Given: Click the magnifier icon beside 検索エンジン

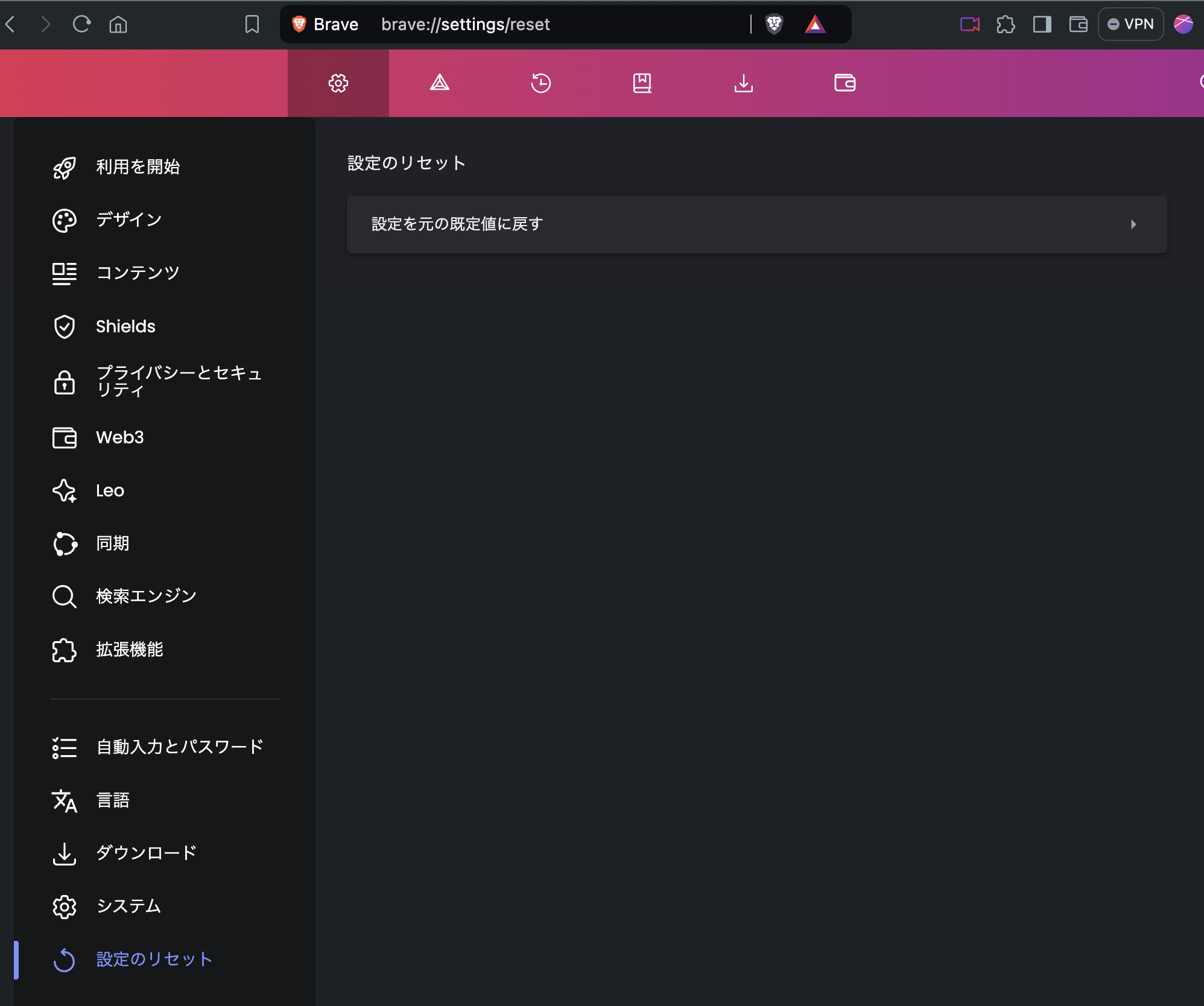Looking at the screenshot, I should [x=65, y=597].
